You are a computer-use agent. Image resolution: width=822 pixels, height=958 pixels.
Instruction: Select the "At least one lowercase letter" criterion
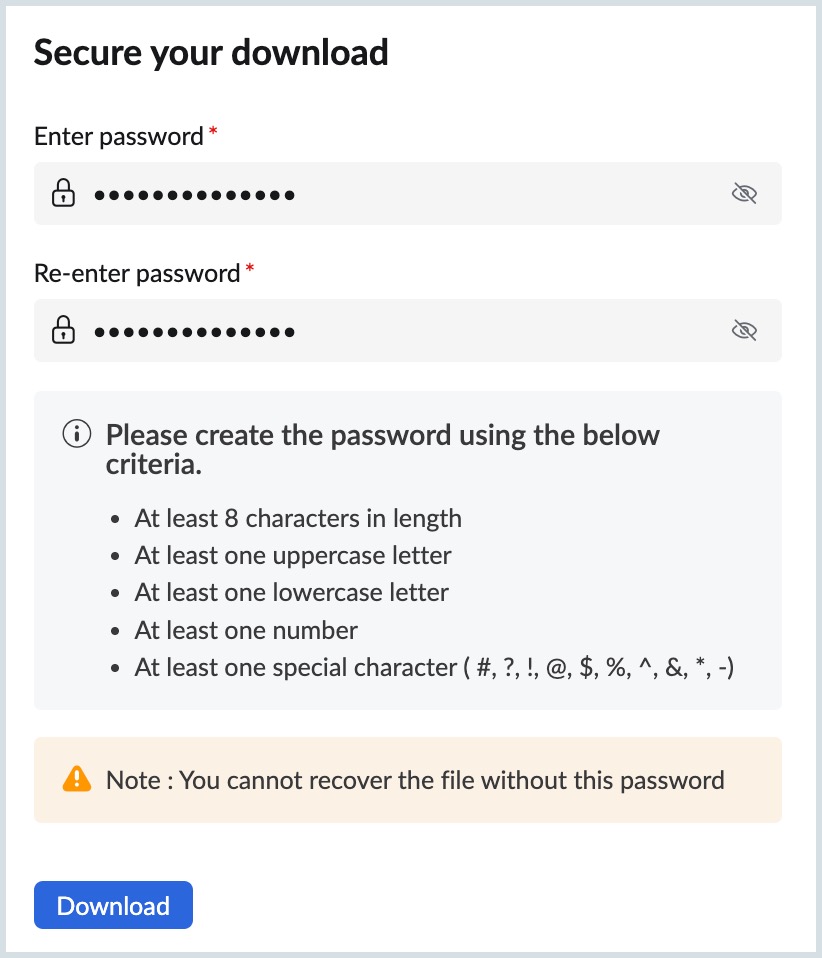292,592
